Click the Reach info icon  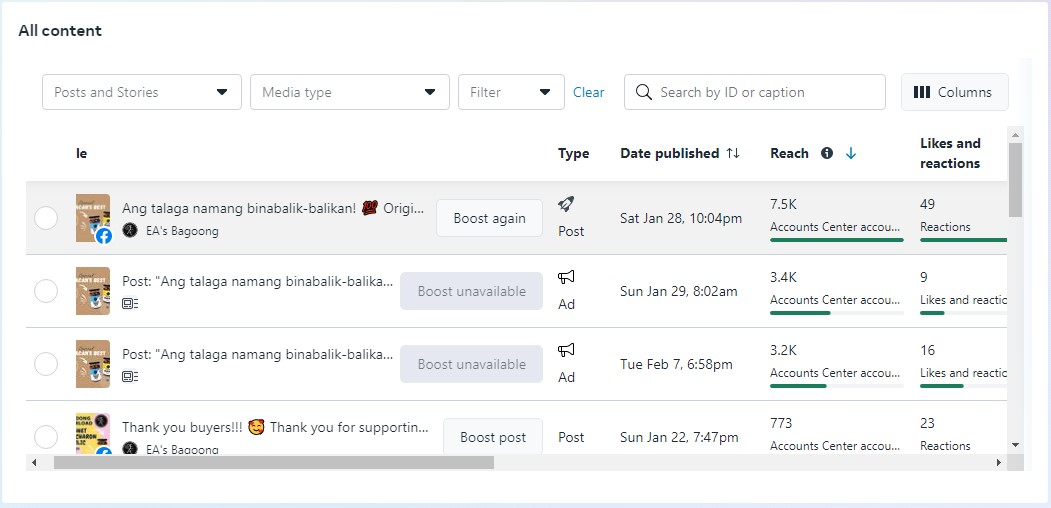coord(827,153)
